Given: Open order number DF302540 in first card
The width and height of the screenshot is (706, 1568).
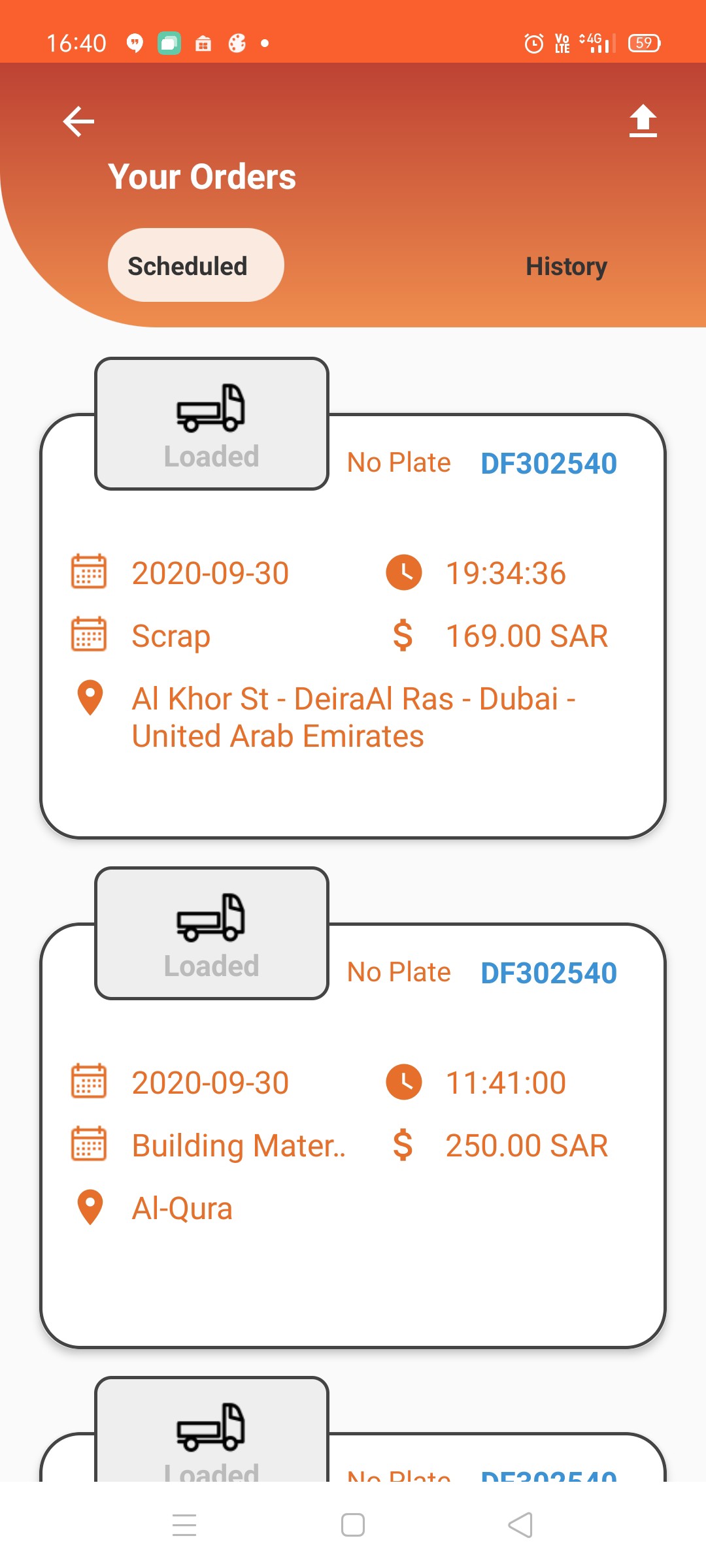Looking at the screenshot, I should coord(548,463).
